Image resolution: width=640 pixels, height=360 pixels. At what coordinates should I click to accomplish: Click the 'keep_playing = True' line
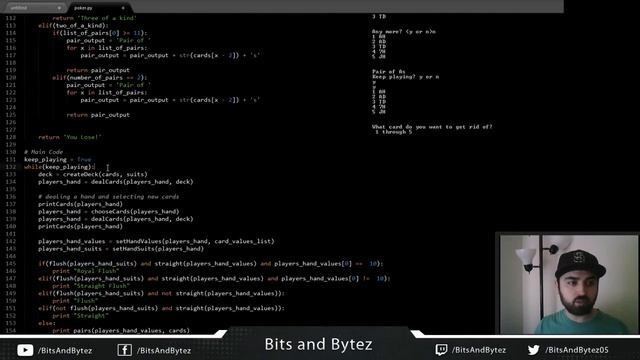point(58,160)
